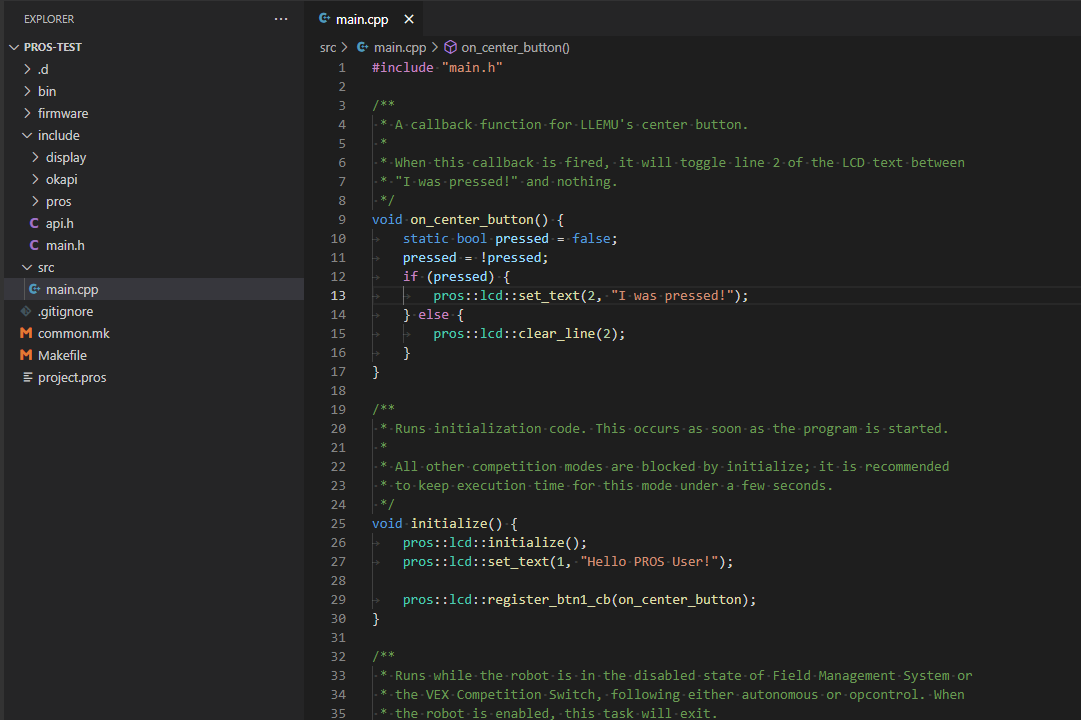This screenshot has width=1081, height=720.
Task: Click the Makefile M icon in Explorer
Action: pos(26,355)
